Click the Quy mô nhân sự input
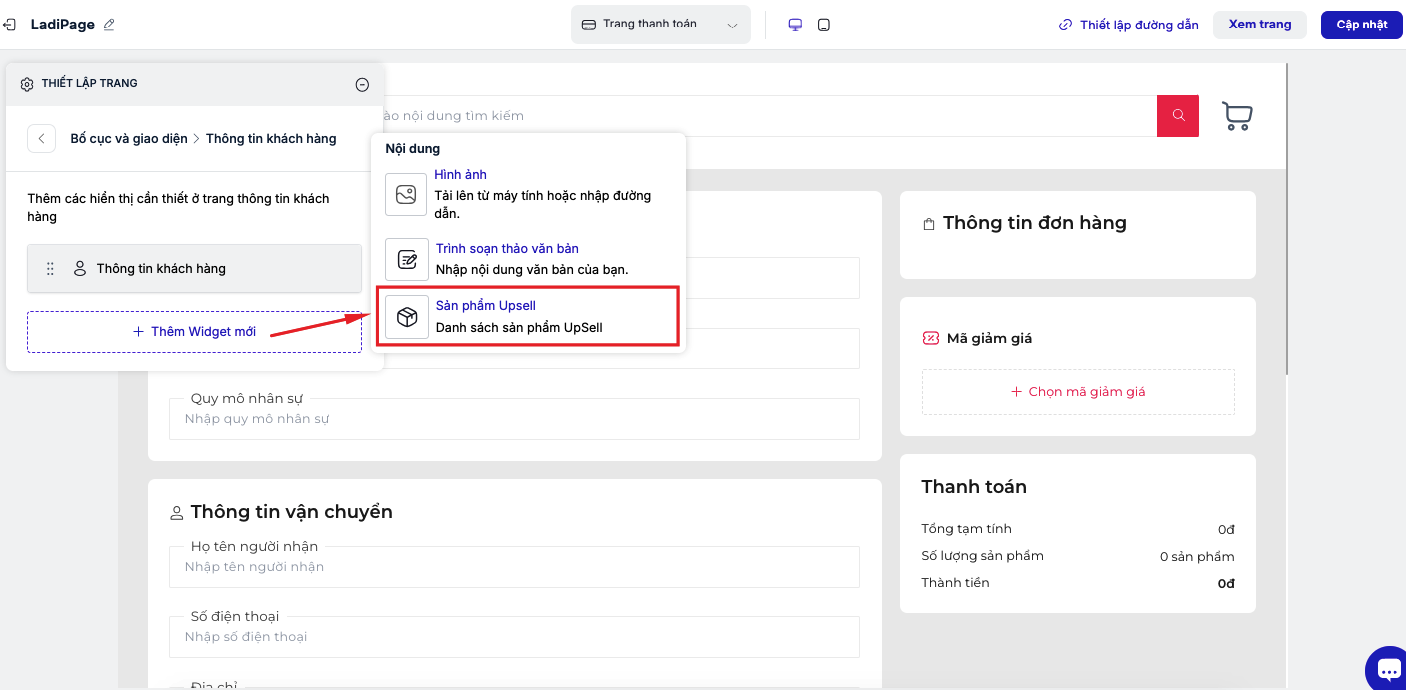Viewport: 1406px width, 690px height. (514, 419)
